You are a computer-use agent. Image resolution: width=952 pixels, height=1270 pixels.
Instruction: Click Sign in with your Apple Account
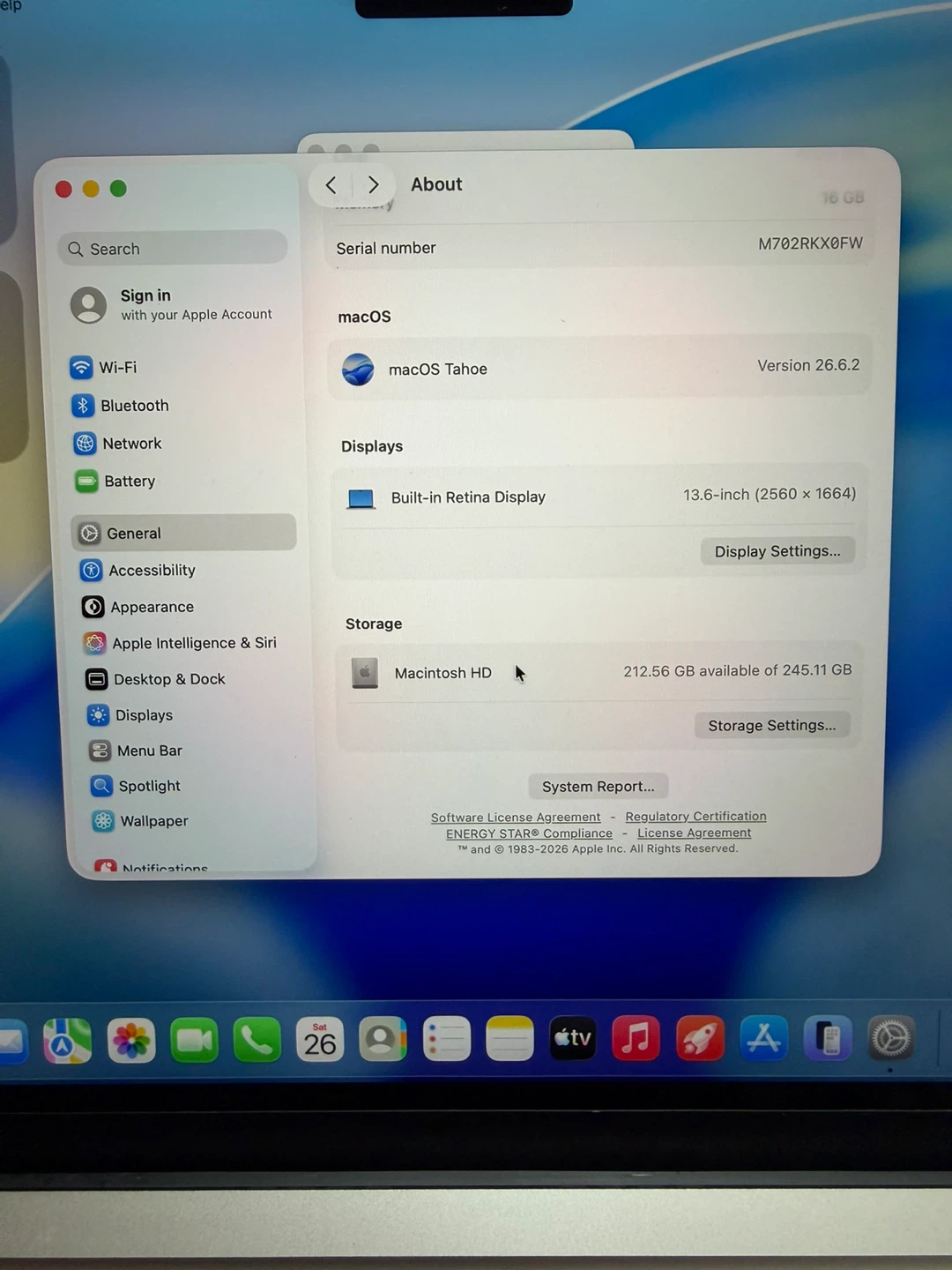point(171,304)
